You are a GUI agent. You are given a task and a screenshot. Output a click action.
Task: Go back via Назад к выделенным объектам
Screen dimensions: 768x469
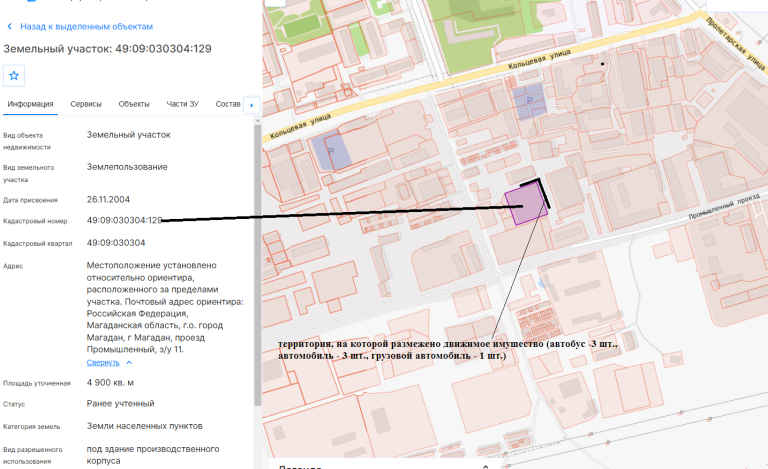pyautogui.click(x=86, y=26)
